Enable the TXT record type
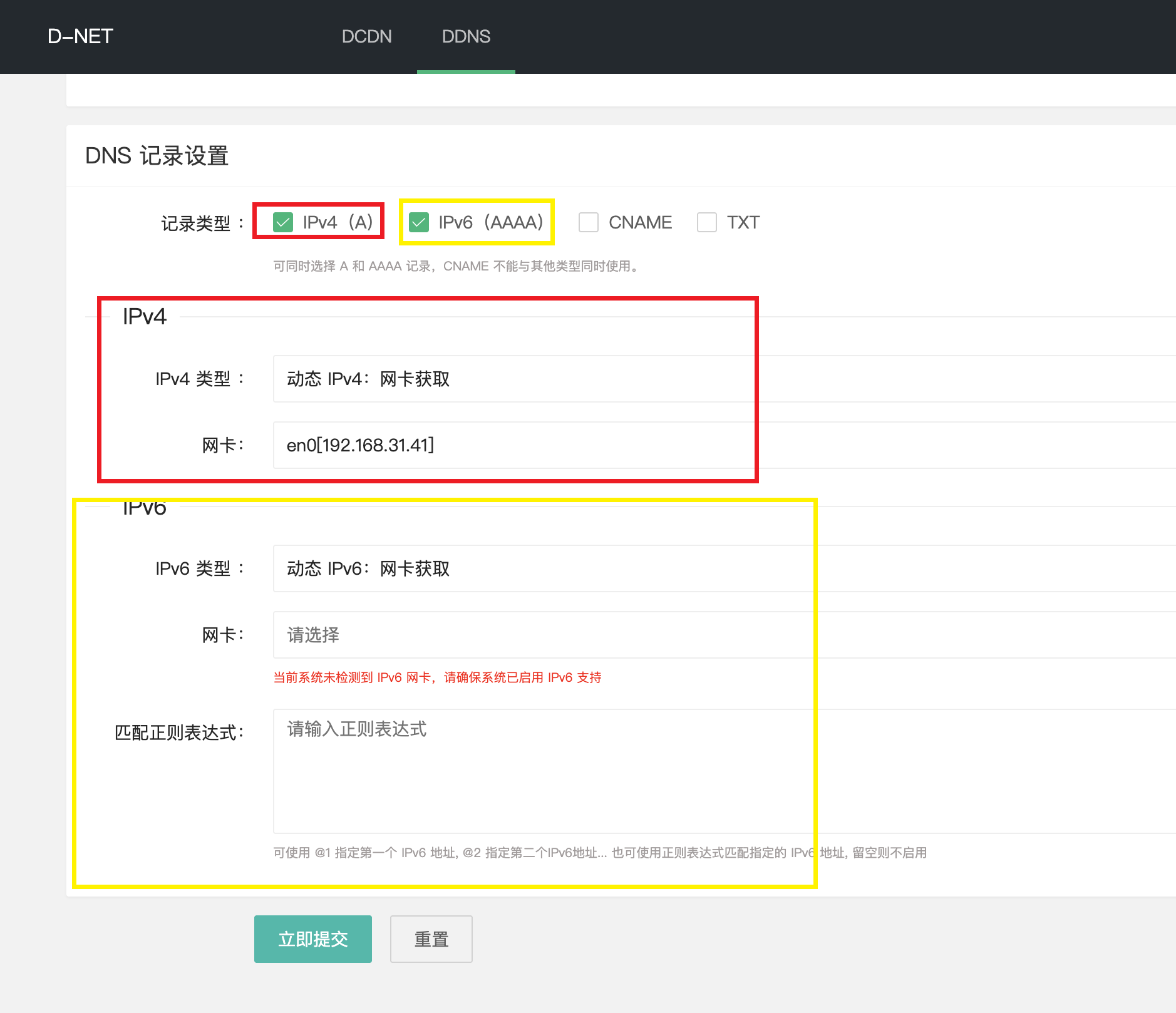The image size is (1176, 1013). click(x=706, y=222)
